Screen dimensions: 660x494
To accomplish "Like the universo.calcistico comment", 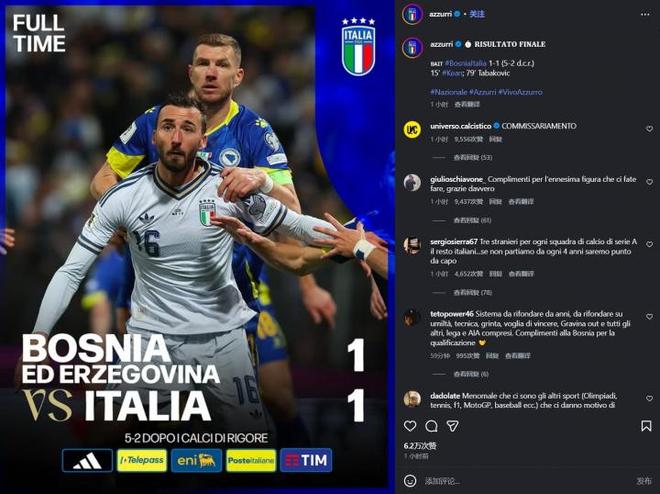I will tap(649, 129).
